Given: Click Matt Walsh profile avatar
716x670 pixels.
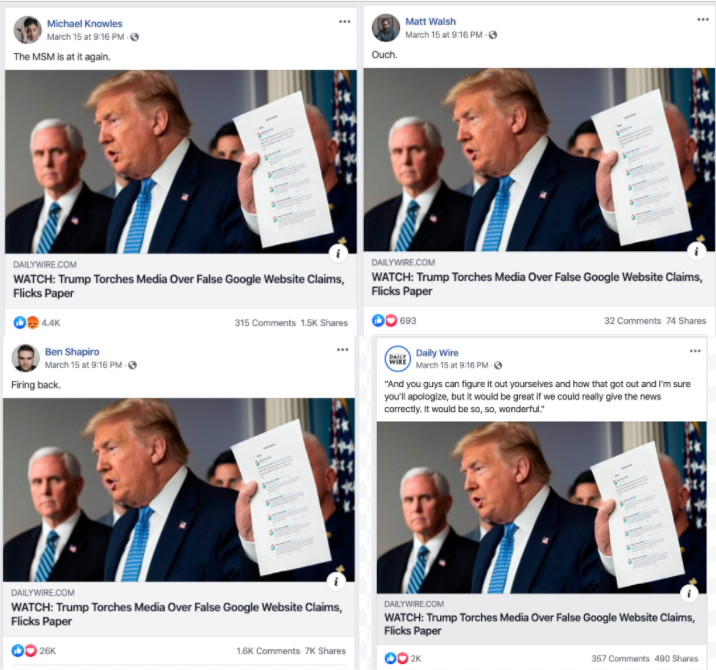Looking at the screenshot, I should (386, 28).
